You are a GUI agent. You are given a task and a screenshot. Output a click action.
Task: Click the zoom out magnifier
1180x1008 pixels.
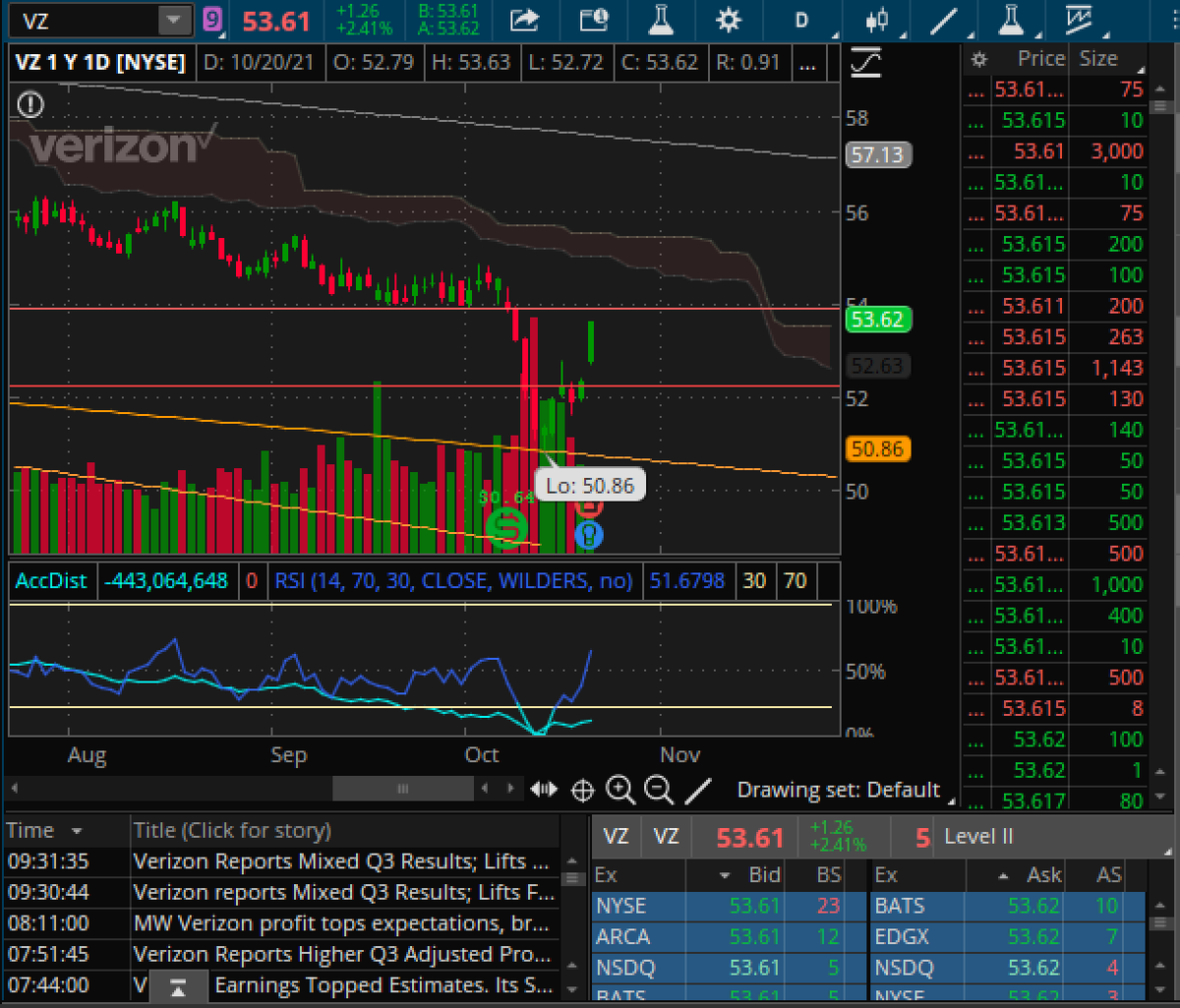pos(659,789)
